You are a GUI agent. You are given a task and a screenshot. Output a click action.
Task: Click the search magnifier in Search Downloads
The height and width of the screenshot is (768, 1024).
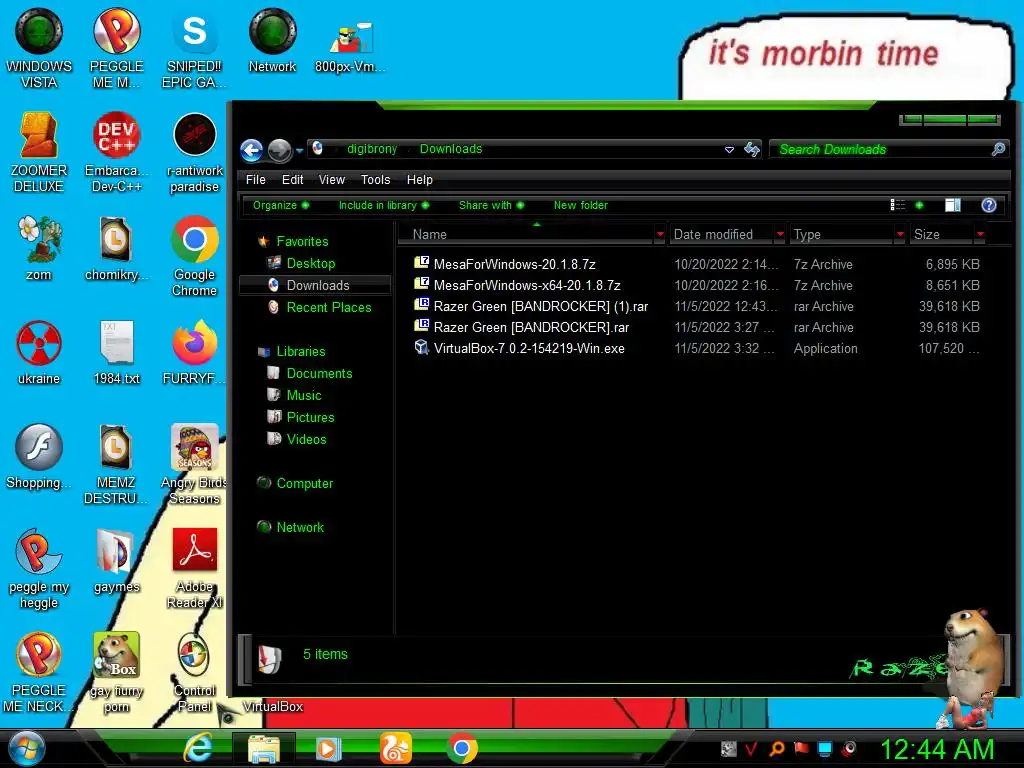coord(998,150)
